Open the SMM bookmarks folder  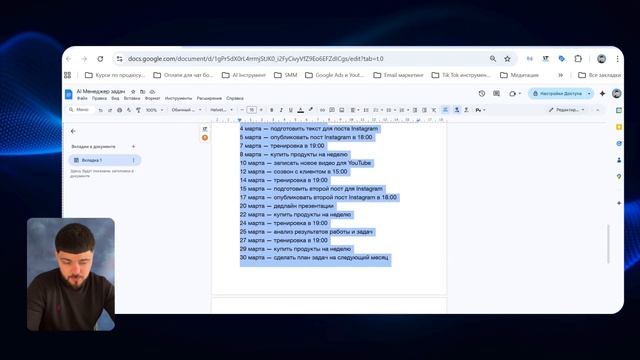click(x=286, y=75)
